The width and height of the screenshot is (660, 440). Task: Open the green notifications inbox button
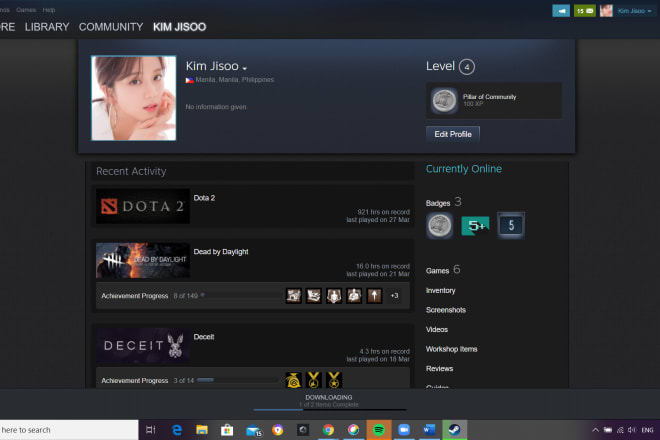tap(585, 11)
